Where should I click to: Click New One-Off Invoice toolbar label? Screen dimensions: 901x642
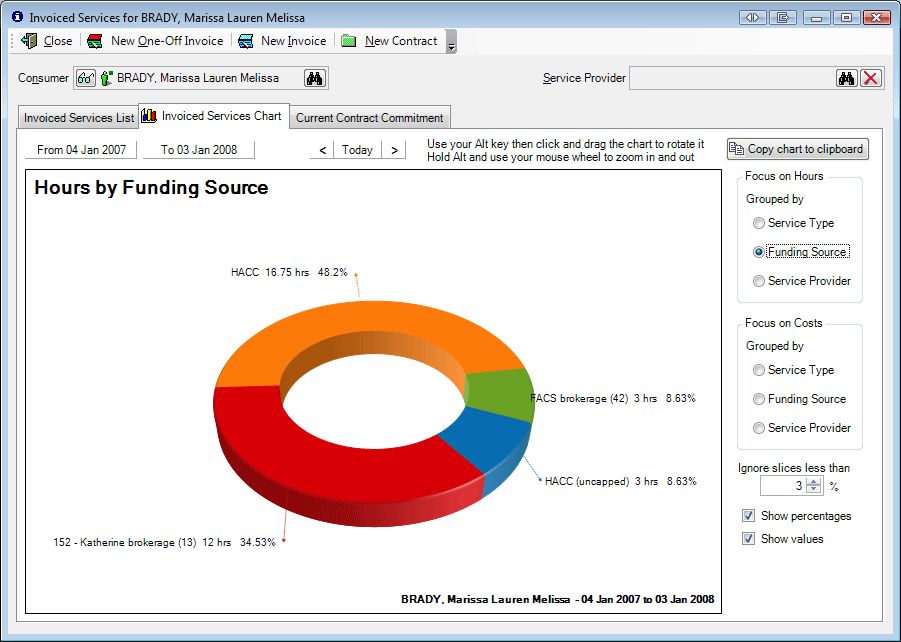tap(167, 41)
